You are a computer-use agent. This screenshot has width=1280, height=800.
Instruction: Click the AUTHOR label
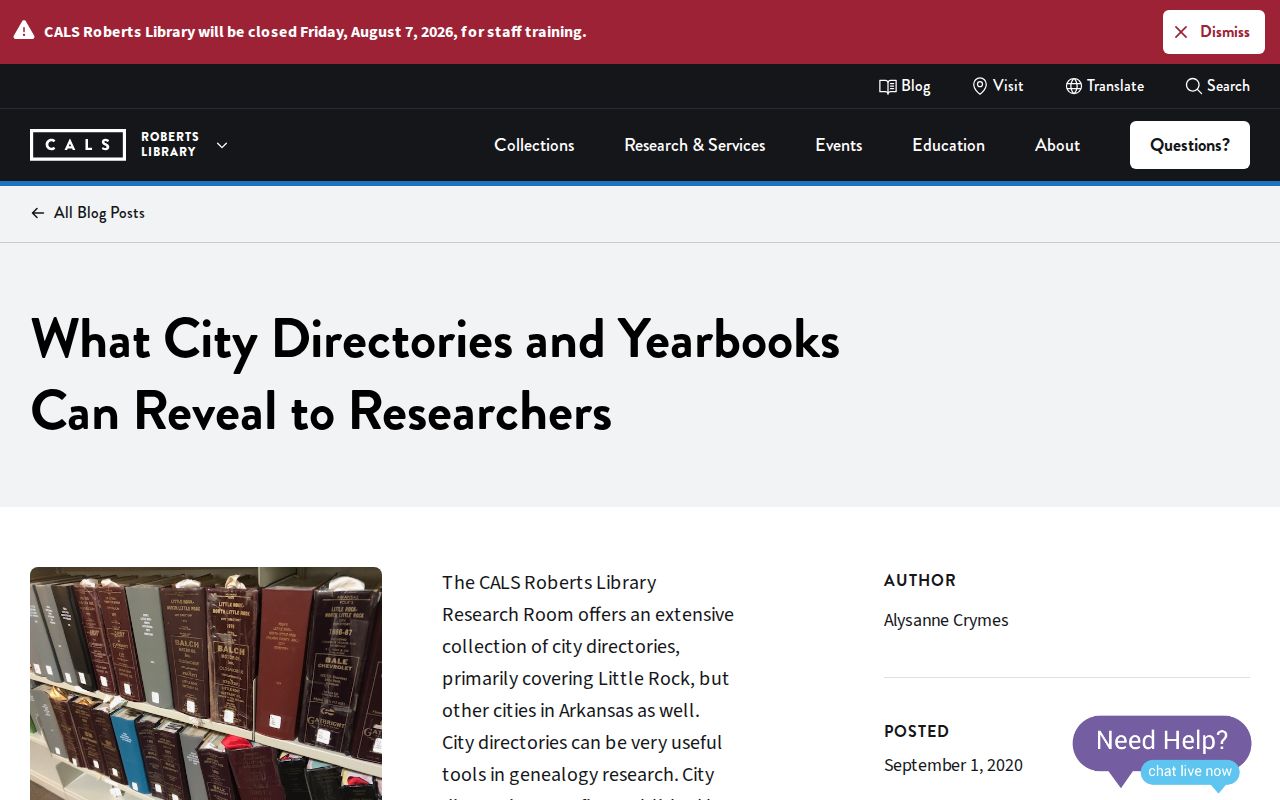920,580
